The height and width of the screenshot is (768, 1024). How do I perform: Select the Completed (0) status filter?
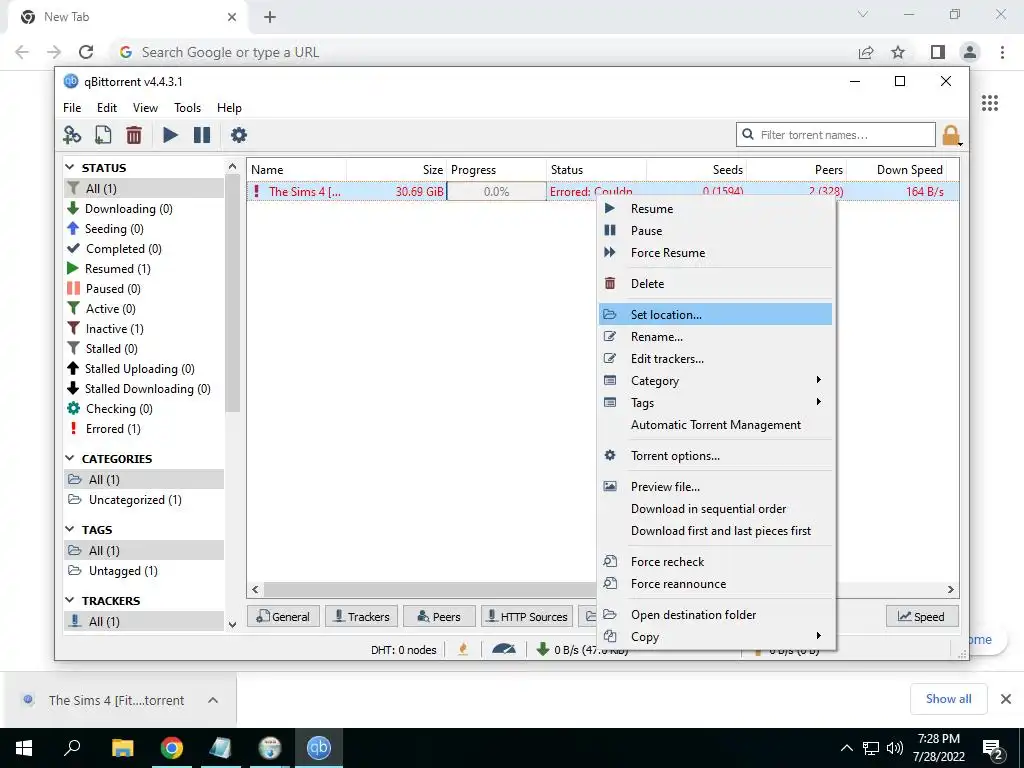[x=123, y=249]
